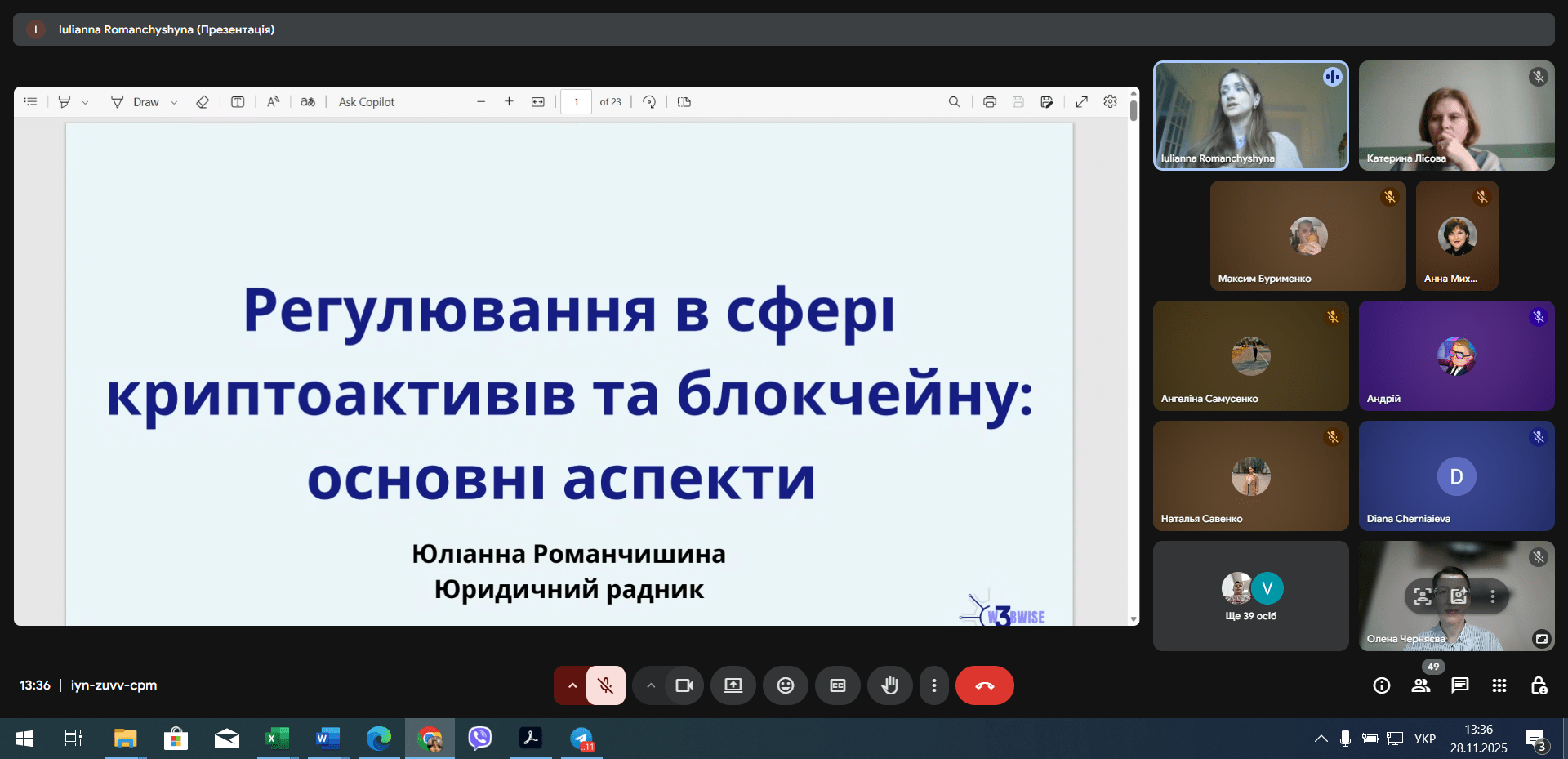Open the 'Ще 39 осіб' participants tile

(1250, 596)
